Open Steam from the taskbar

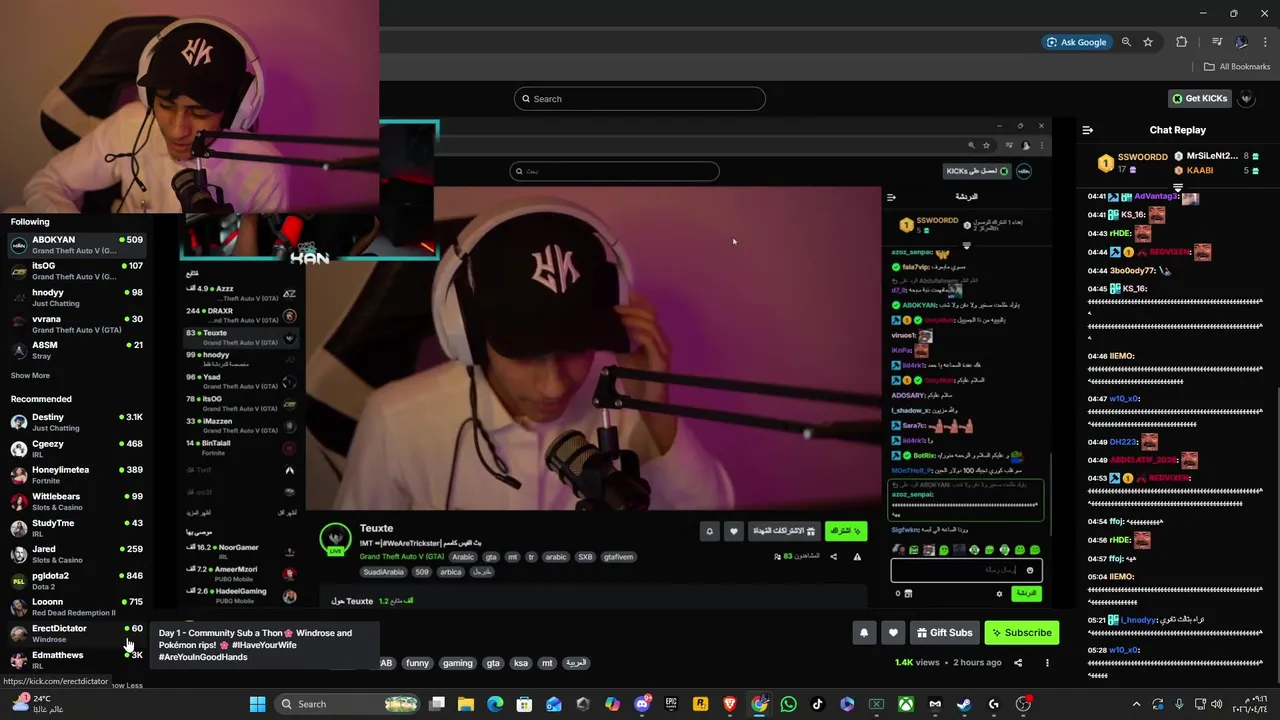[964, 704]
